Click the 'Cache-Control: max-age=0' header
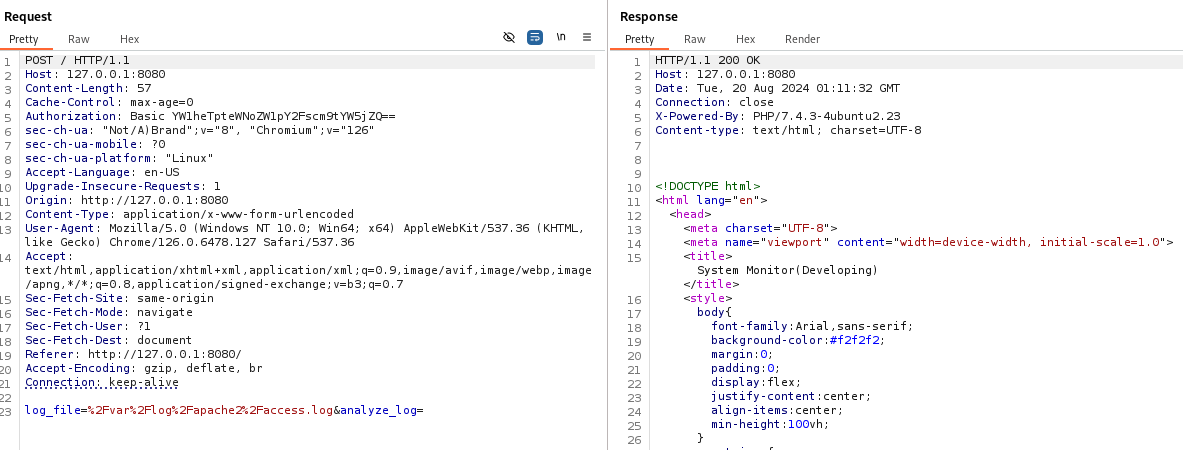Viewport: 1183px width, 450px height. point(109,102)
